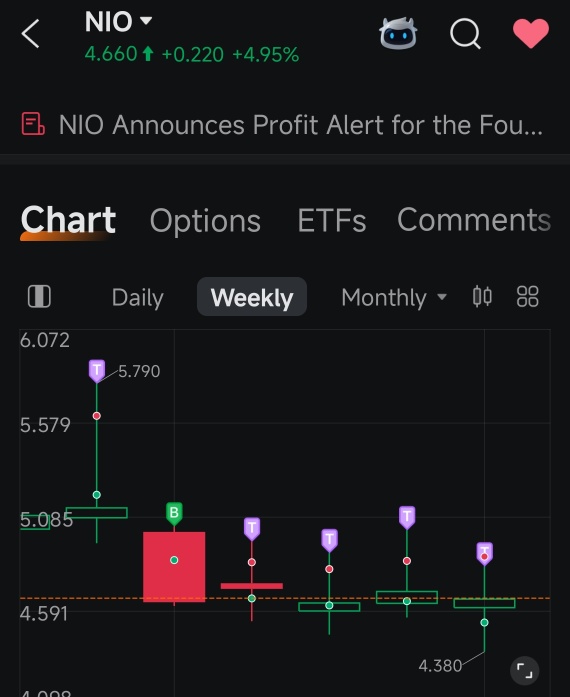
Task: Tap the red news document icon
Action: 33,124
